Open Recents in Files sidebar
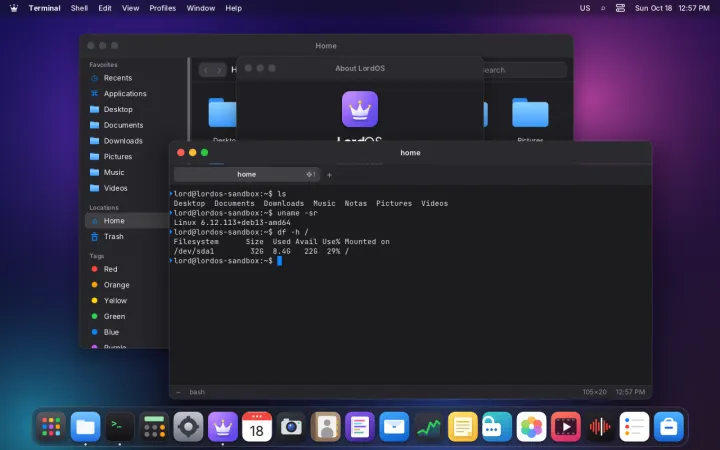 coord(127,78)
